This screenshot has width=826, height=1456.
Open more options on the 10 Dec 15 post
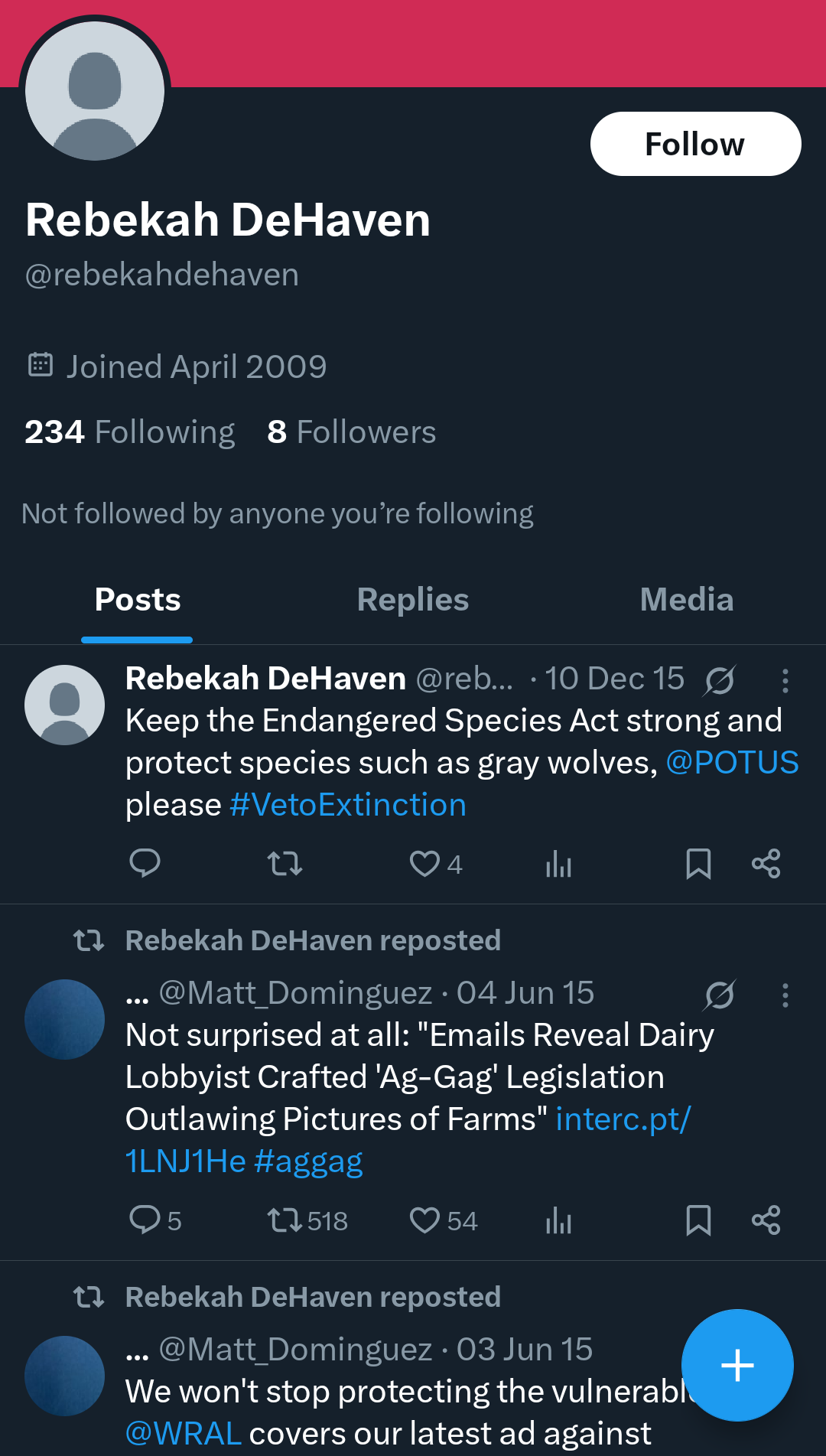785,680
